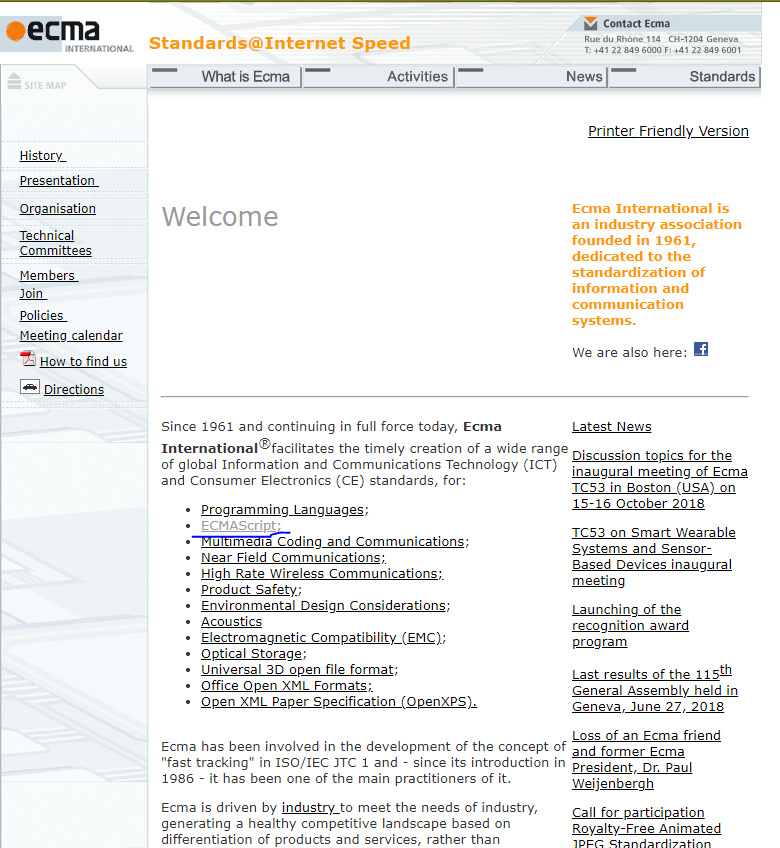Image resolution: width=780 pixels, height=848 pixels.
Task: Open Electromagnetic Compatibility (EMC) link
Action: click(321, 638)
